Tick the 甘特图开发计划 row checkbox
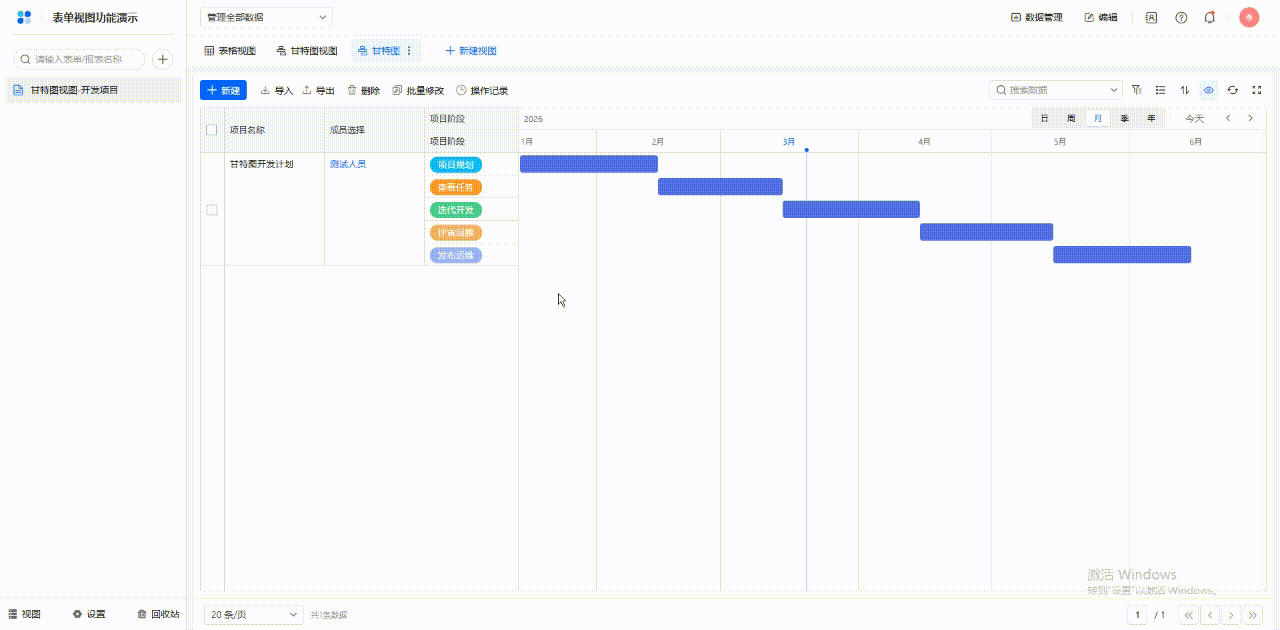The height and width of the screenshot is (630, 1280). click(x=211, y=210)
